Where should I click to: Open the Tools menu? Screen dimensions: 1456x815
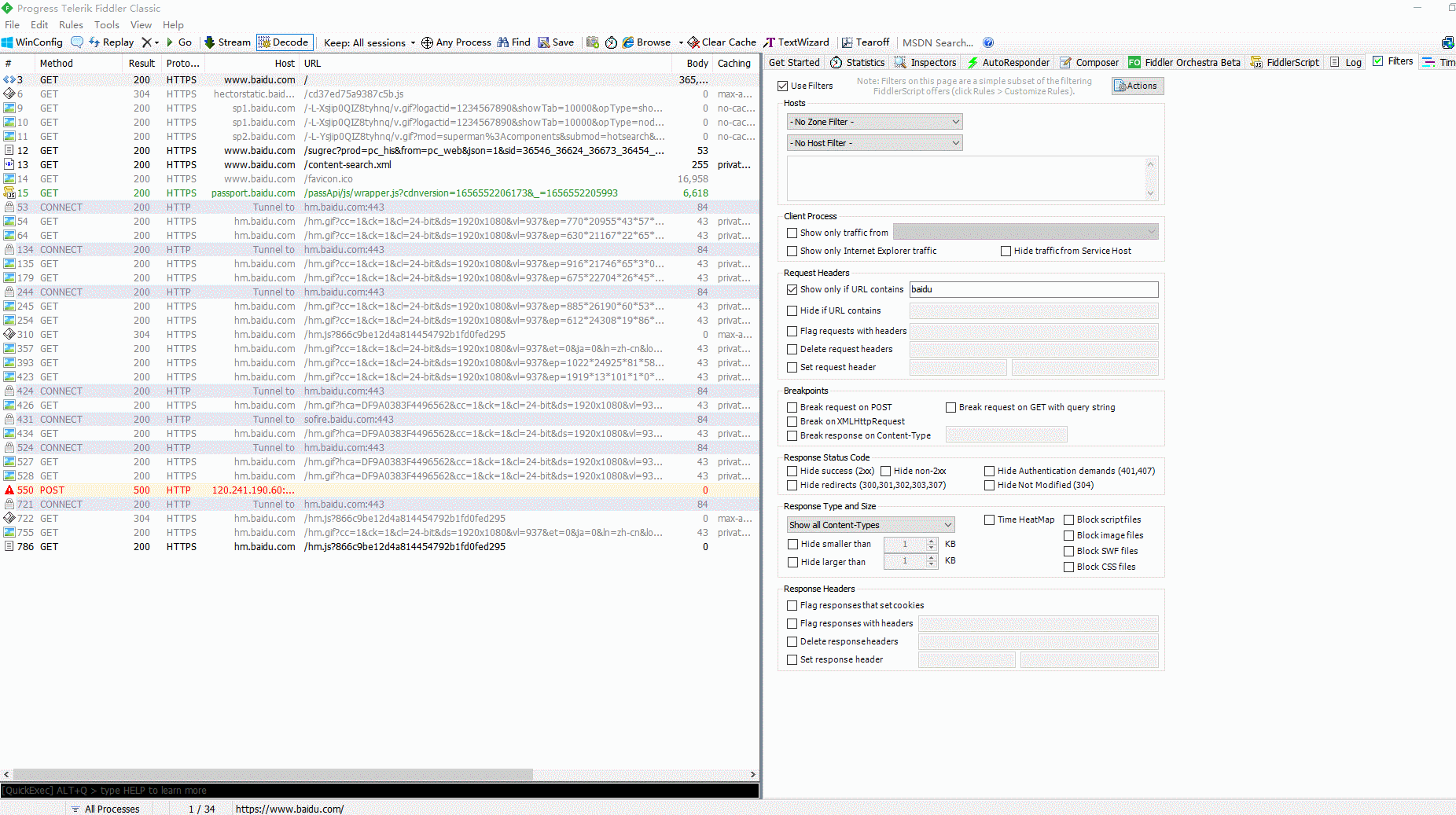pos(107,25)
